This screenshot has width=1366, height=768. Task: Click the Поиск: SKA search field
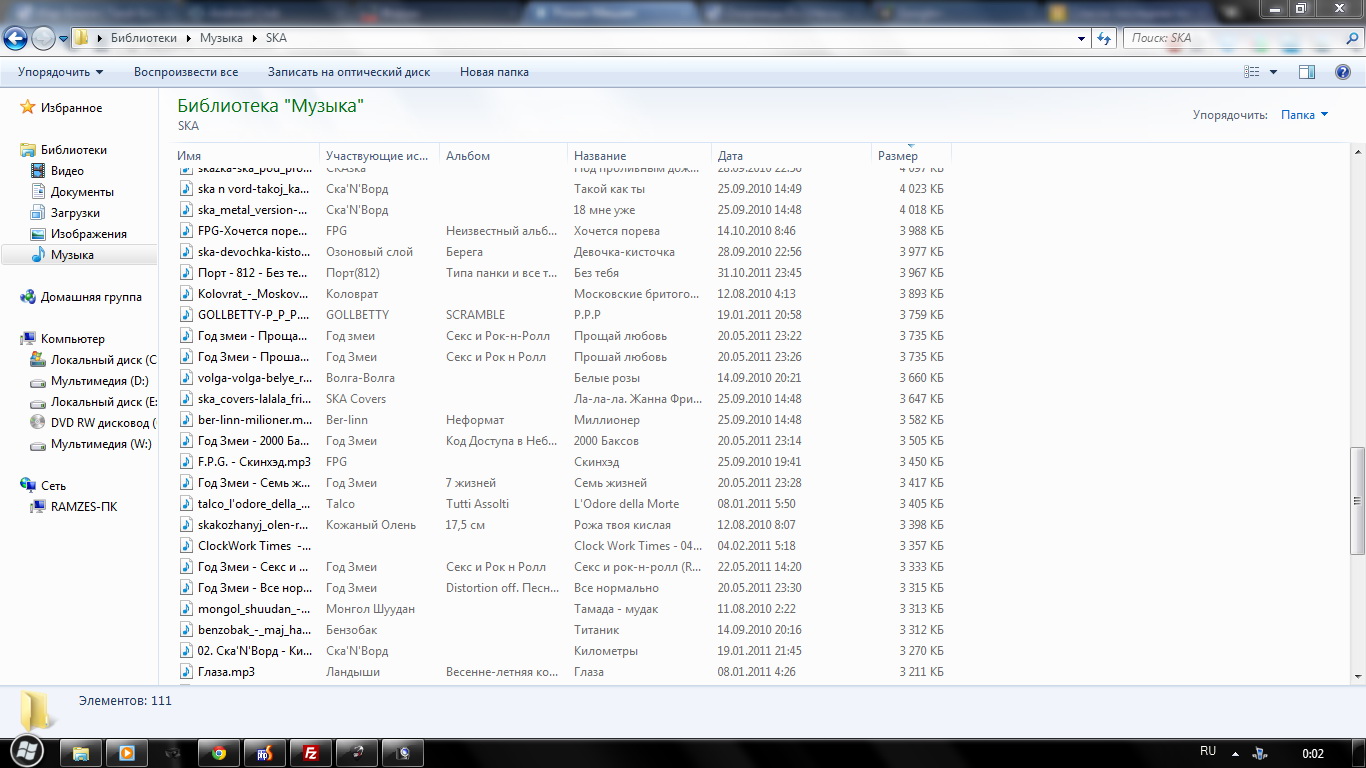1230,38
